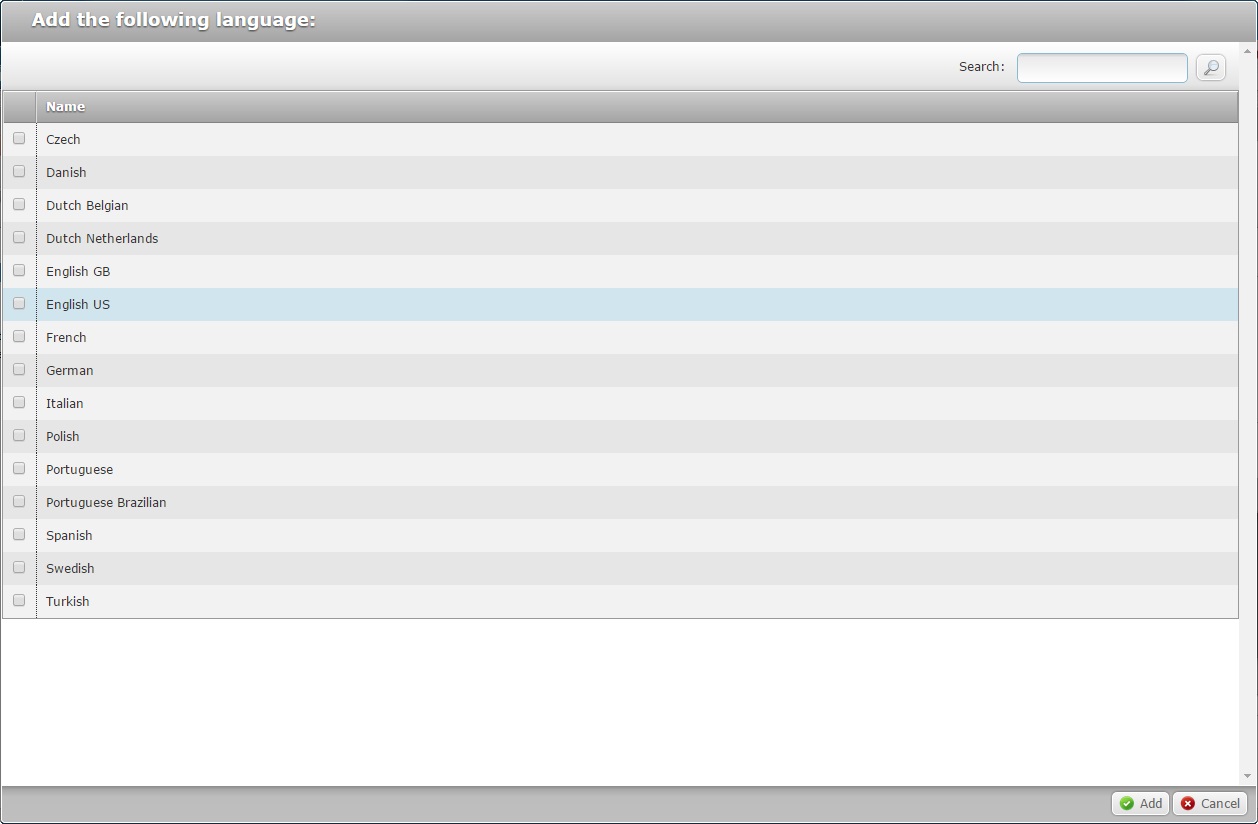Check the English GB checkbox

(19, 271)
